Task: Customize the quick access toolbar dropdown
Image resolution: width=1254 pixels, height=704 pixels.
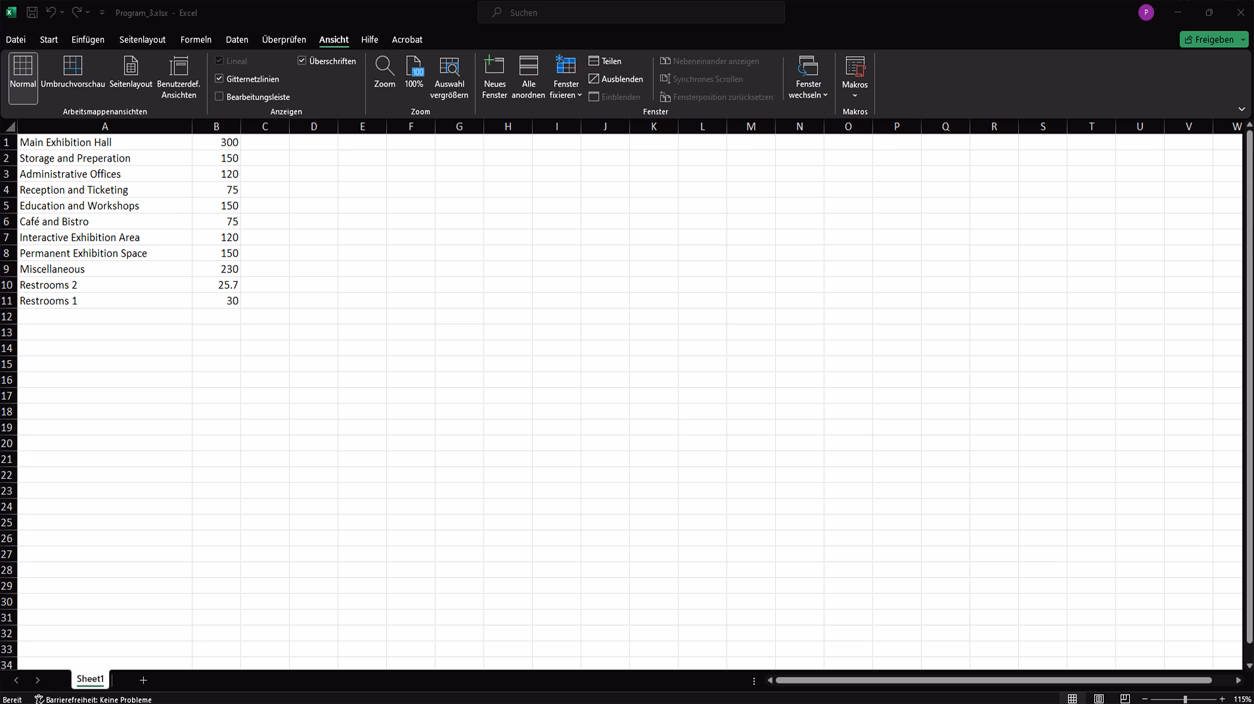Action: pyautogui.click(x=102, y=13)
